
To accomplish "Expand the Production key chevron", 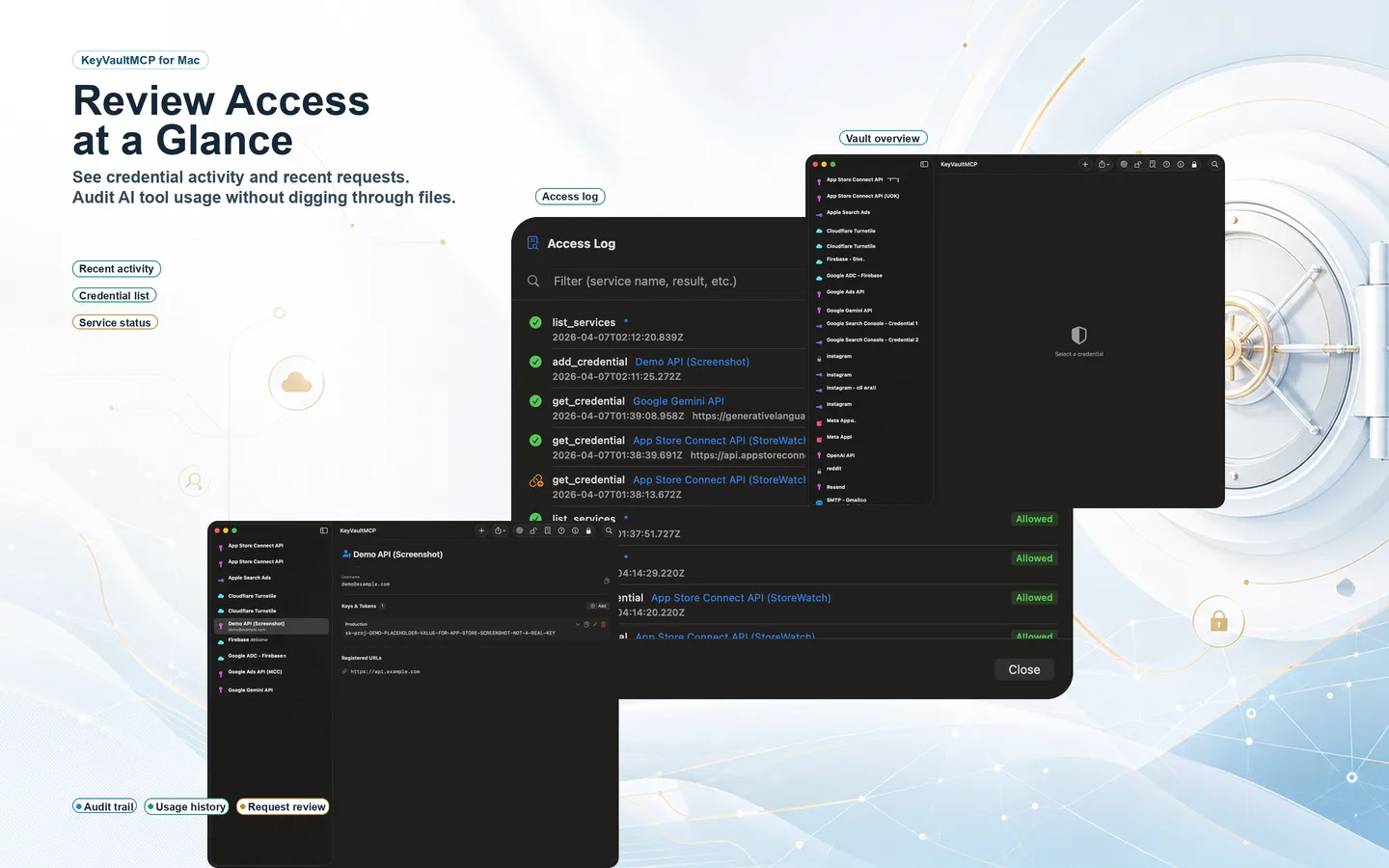I will pyautogui.click(x=578, y=625).
